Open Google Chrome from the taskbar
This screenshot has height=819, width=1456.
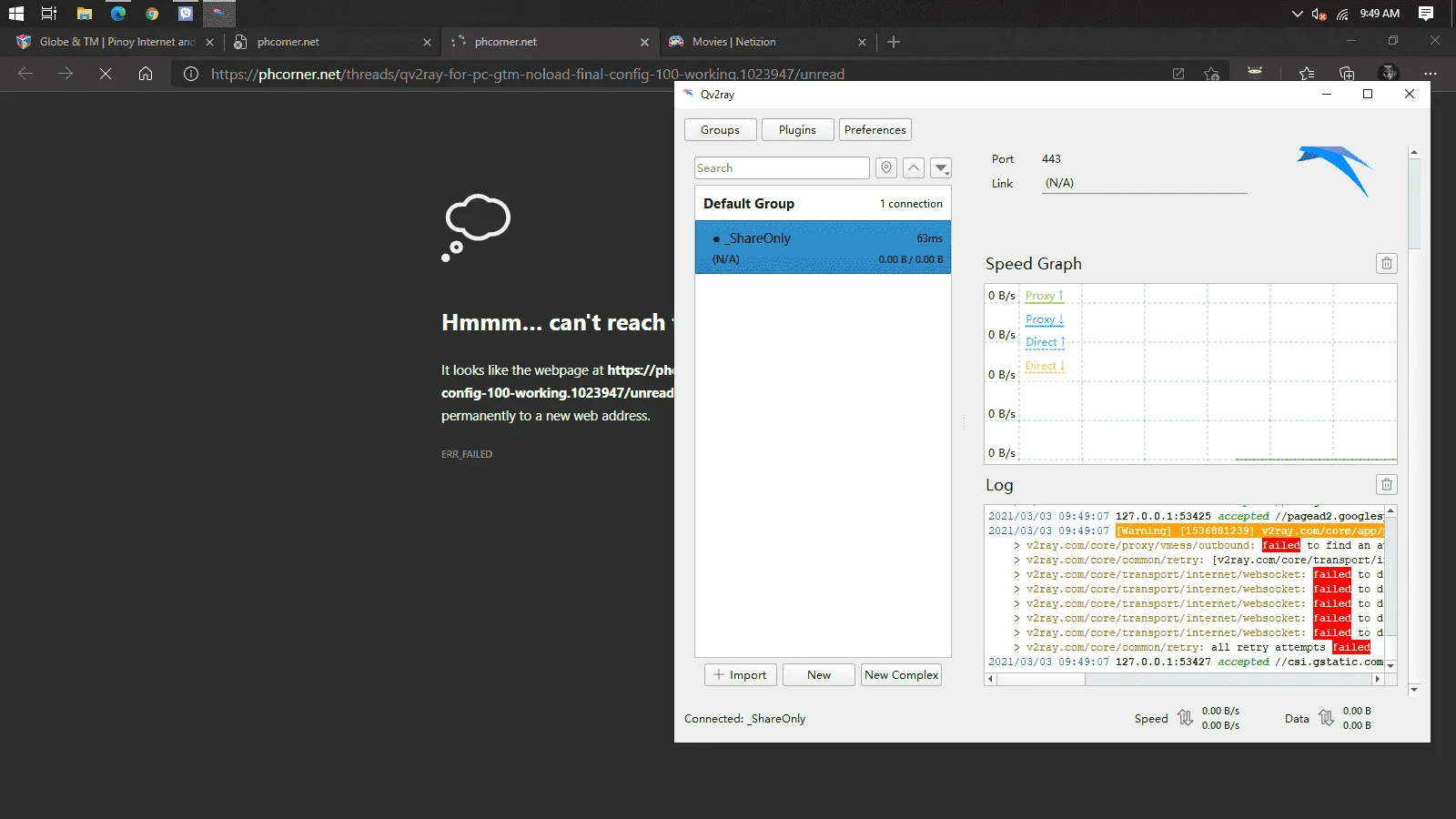[152, 14]
